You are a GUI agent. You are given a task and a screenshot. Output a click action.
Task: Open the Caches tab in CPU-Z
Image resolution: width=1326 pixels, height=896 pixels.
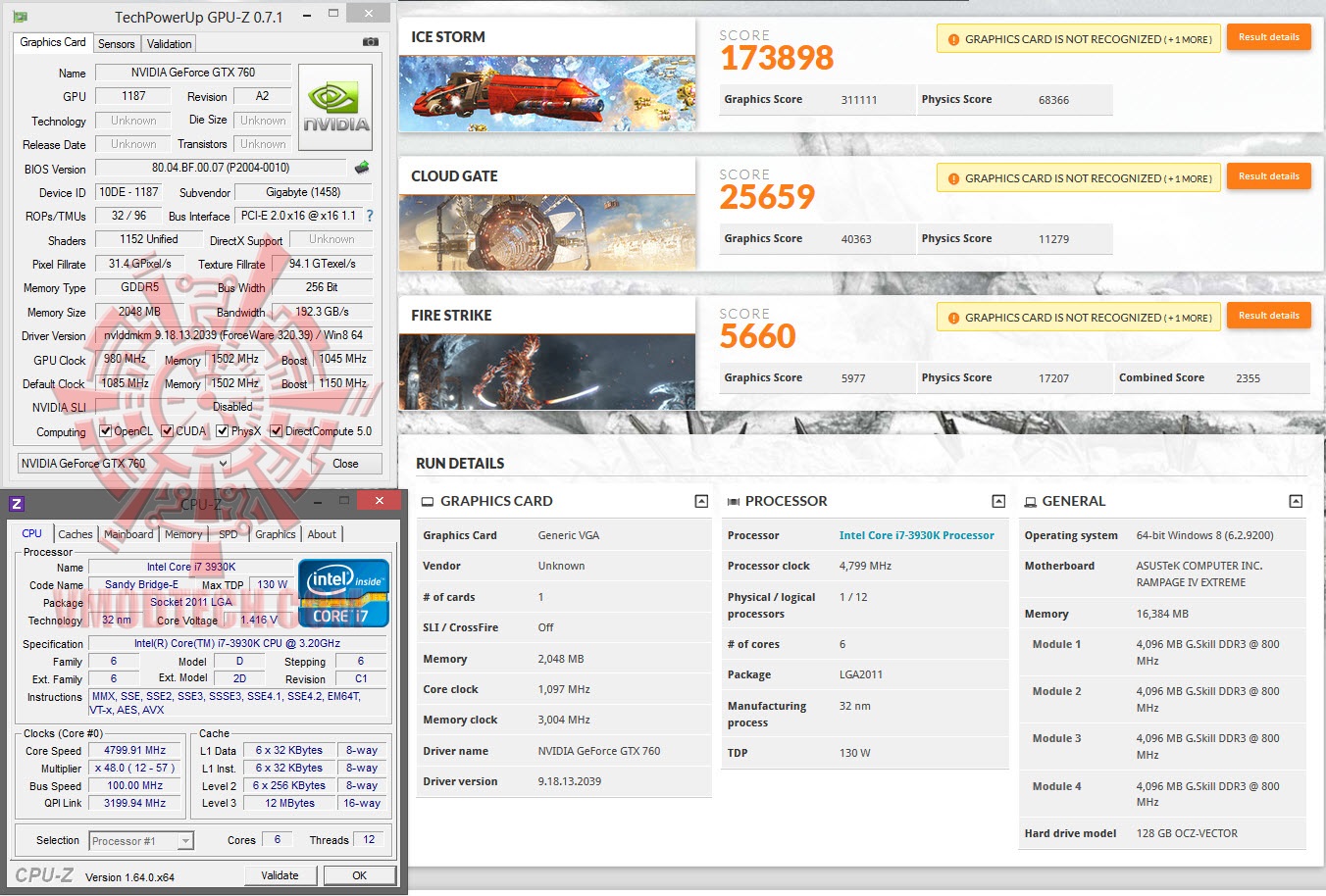click(x=76, y=534)
